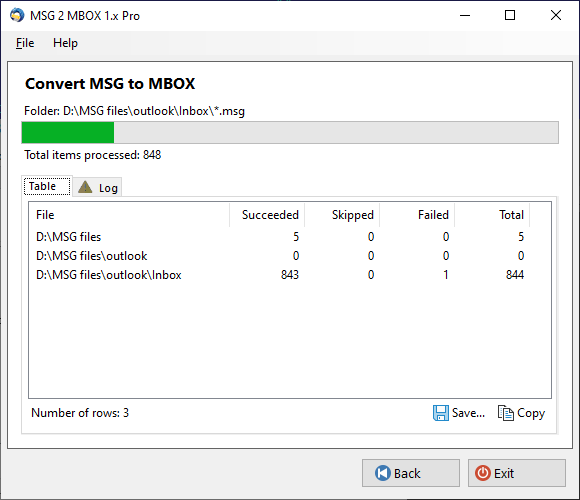Click the Folder path label
The width and height of the screenshot is (580, 500).
click(134, 111)
